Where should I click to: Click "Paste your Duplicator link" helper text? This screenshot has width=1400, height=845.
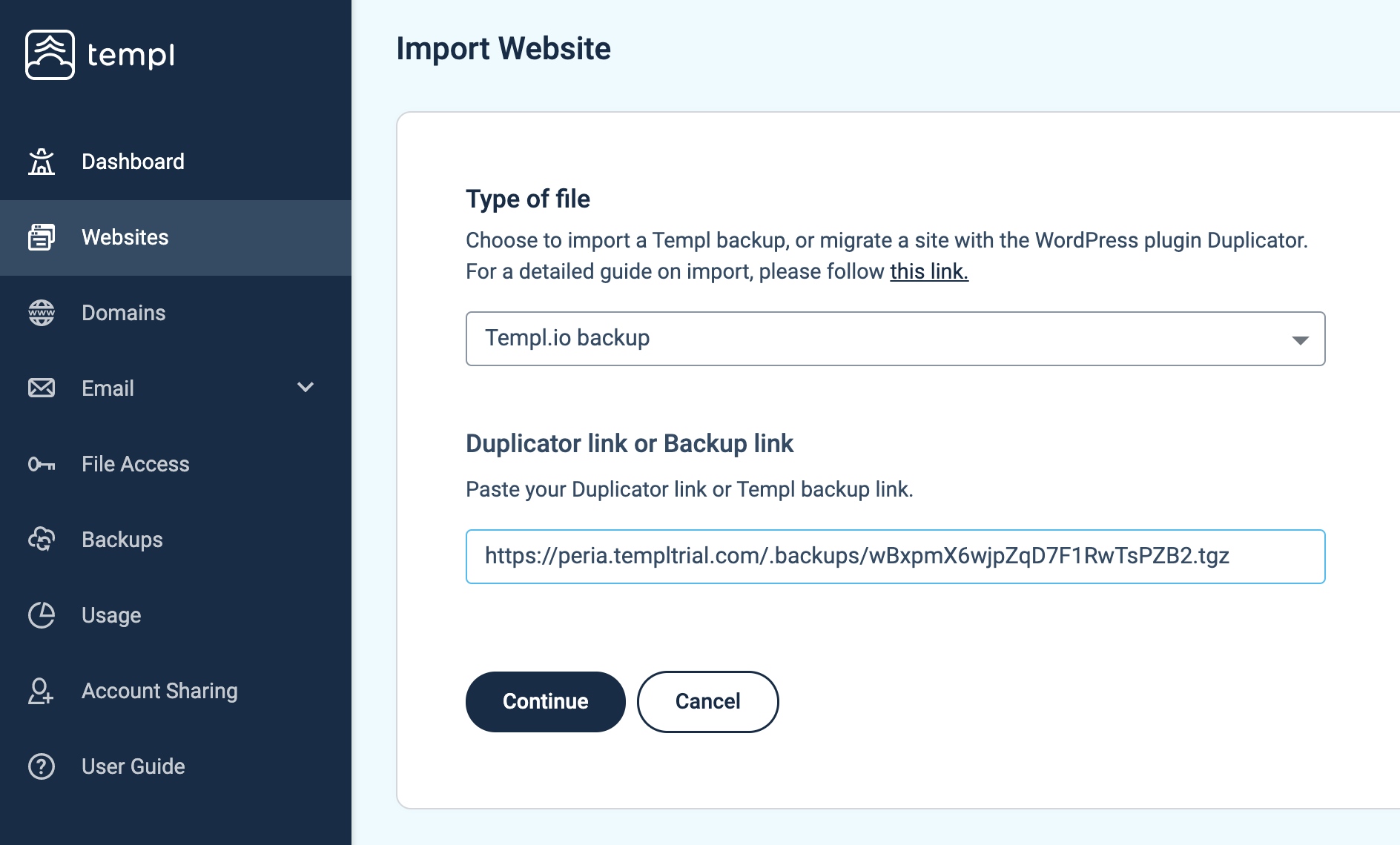coord(690,489)
